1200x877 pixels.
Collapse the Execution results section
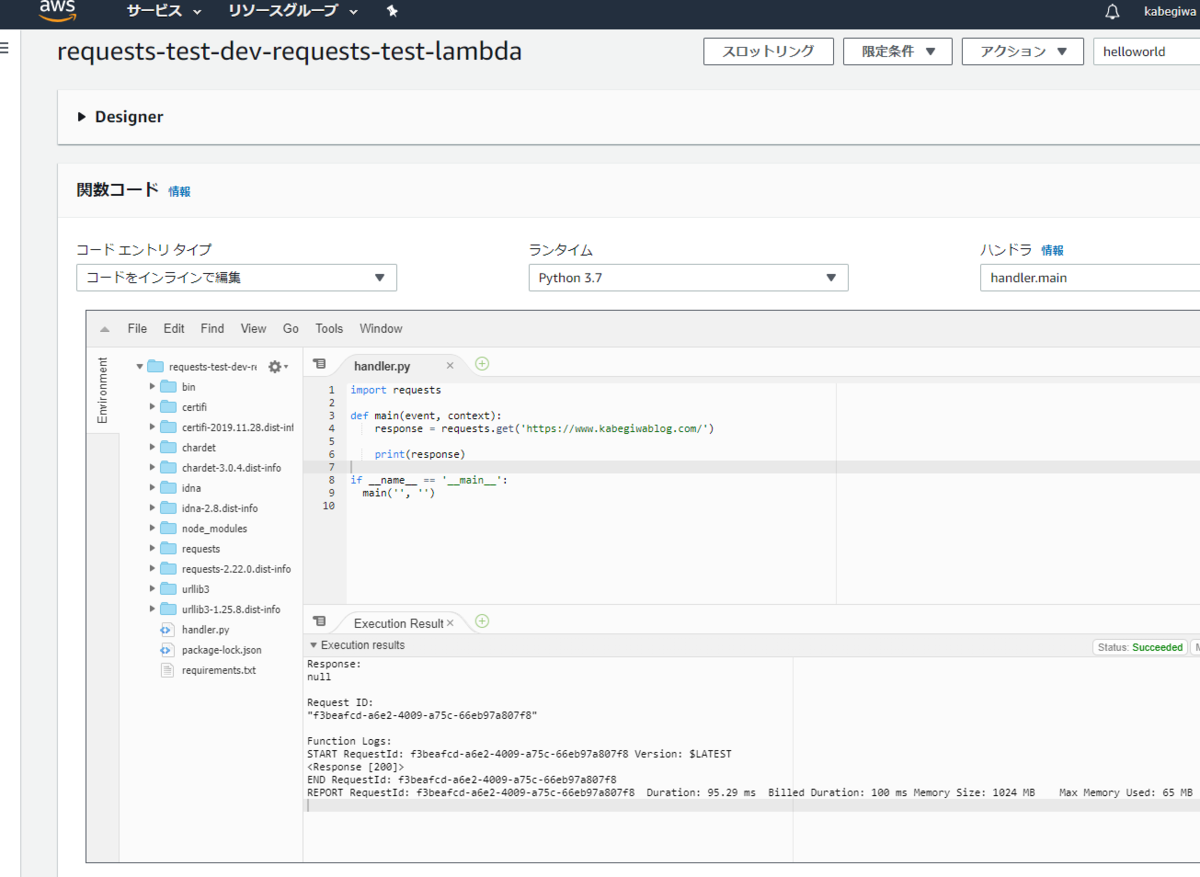[x=314, y=645]
